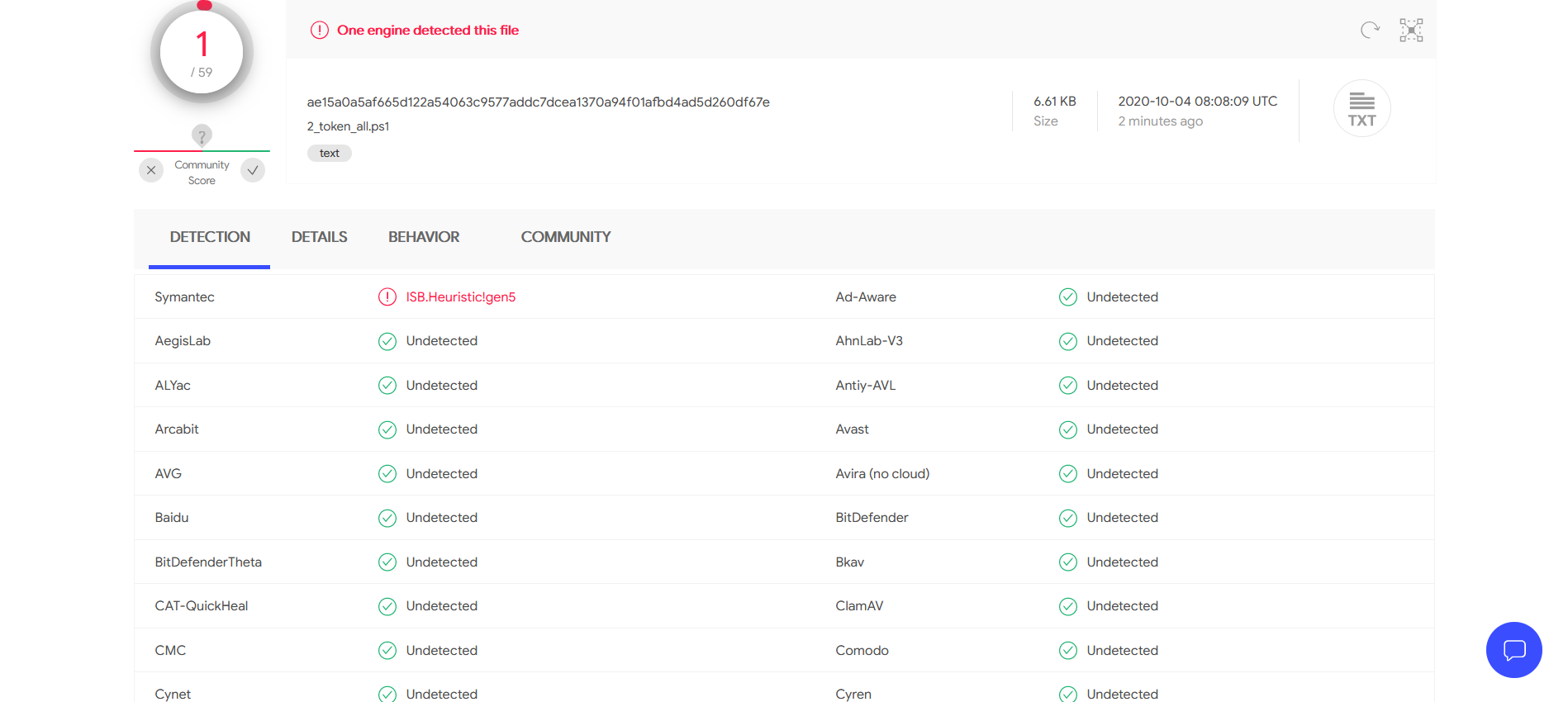Viewport: 1568px width, 702px height.
Task: Click the AegisLab engine name
Action: coord(183,341)
